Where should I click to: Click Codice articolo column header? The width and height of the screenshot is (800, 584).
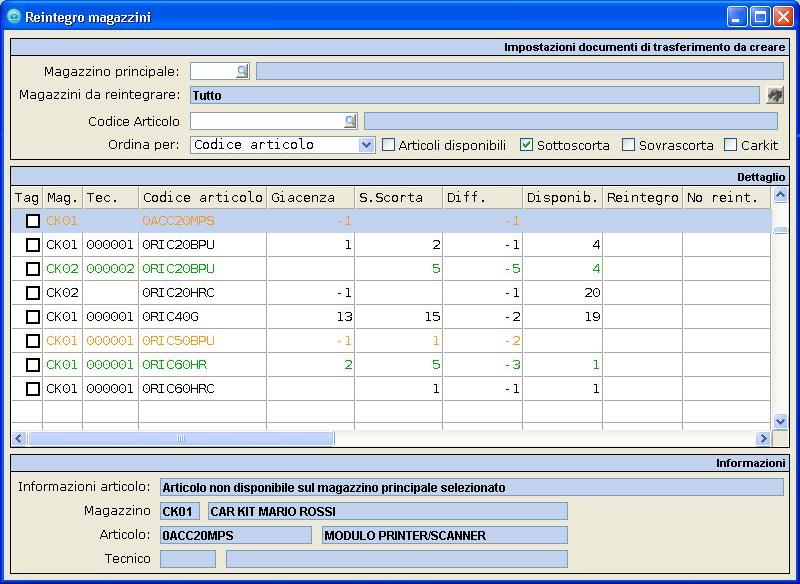point(203,197)
